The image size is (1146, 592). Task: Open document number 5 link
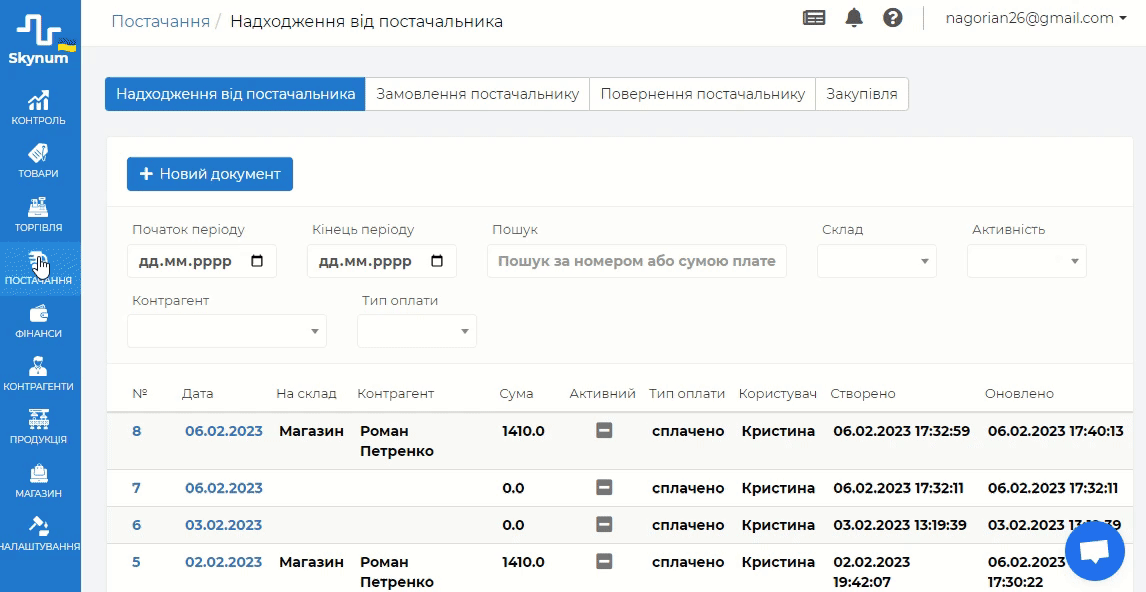coord(136,562)
